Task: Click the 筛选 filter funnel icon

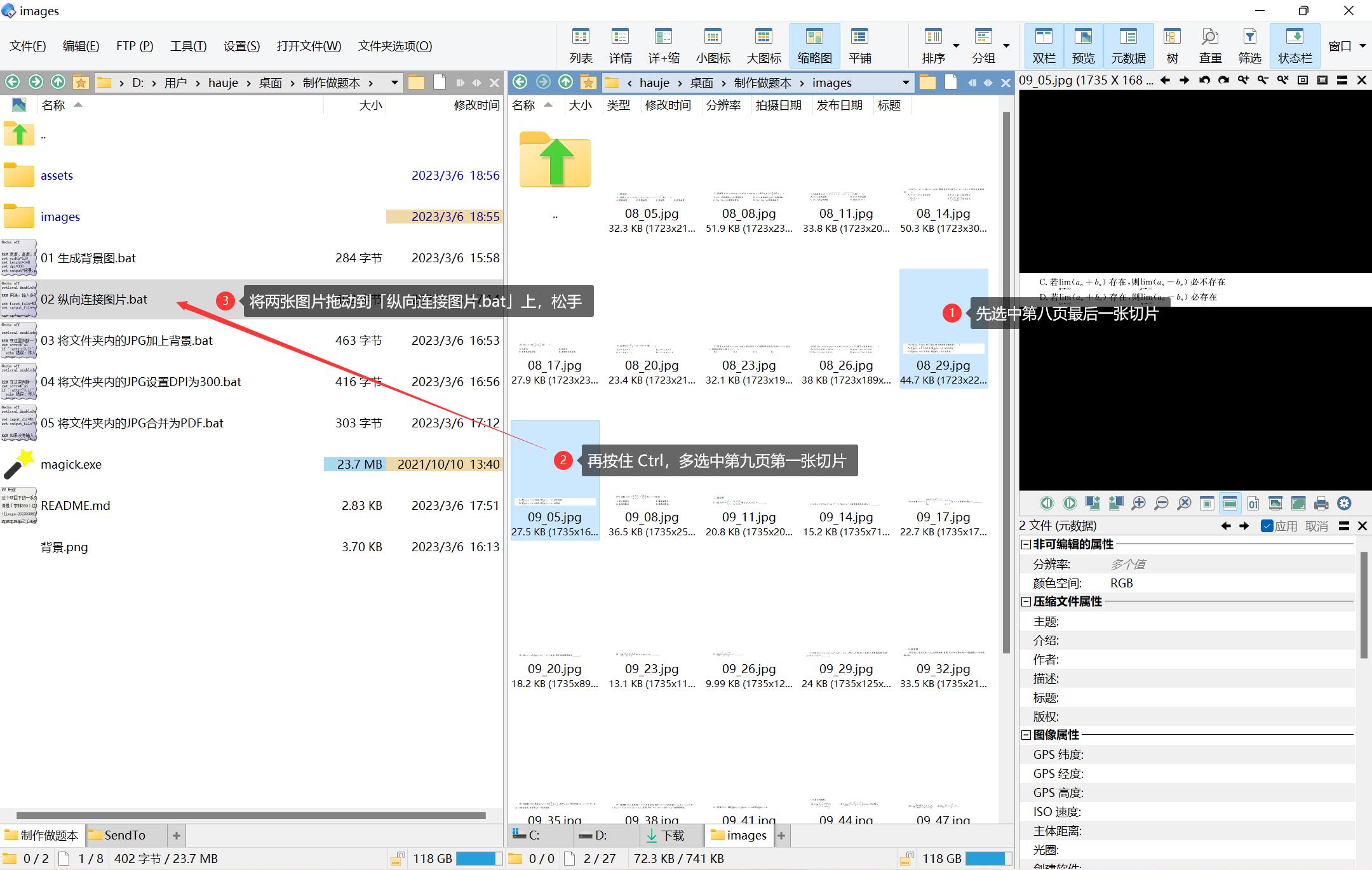Action: (1249, 46)
